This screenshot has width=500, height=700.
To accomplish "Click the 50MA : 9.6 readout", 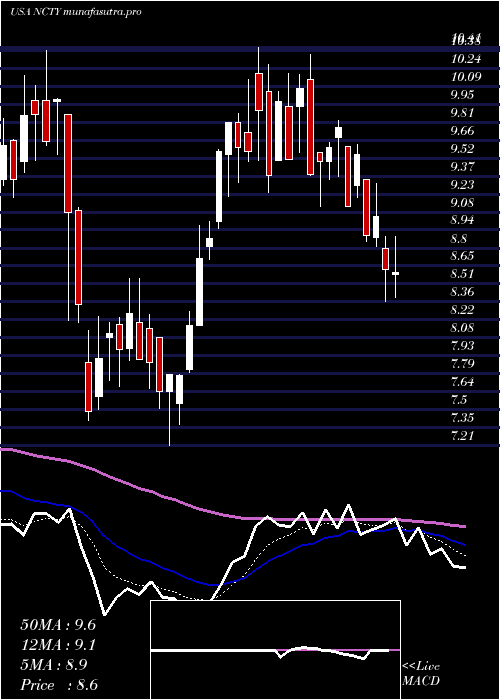I will pos(58,625).
